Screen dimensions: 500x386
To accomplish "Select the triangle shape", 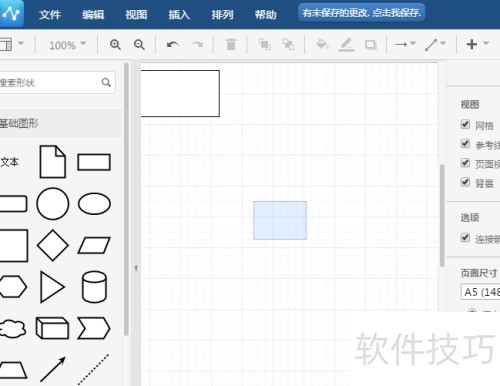I will (52, 287).
